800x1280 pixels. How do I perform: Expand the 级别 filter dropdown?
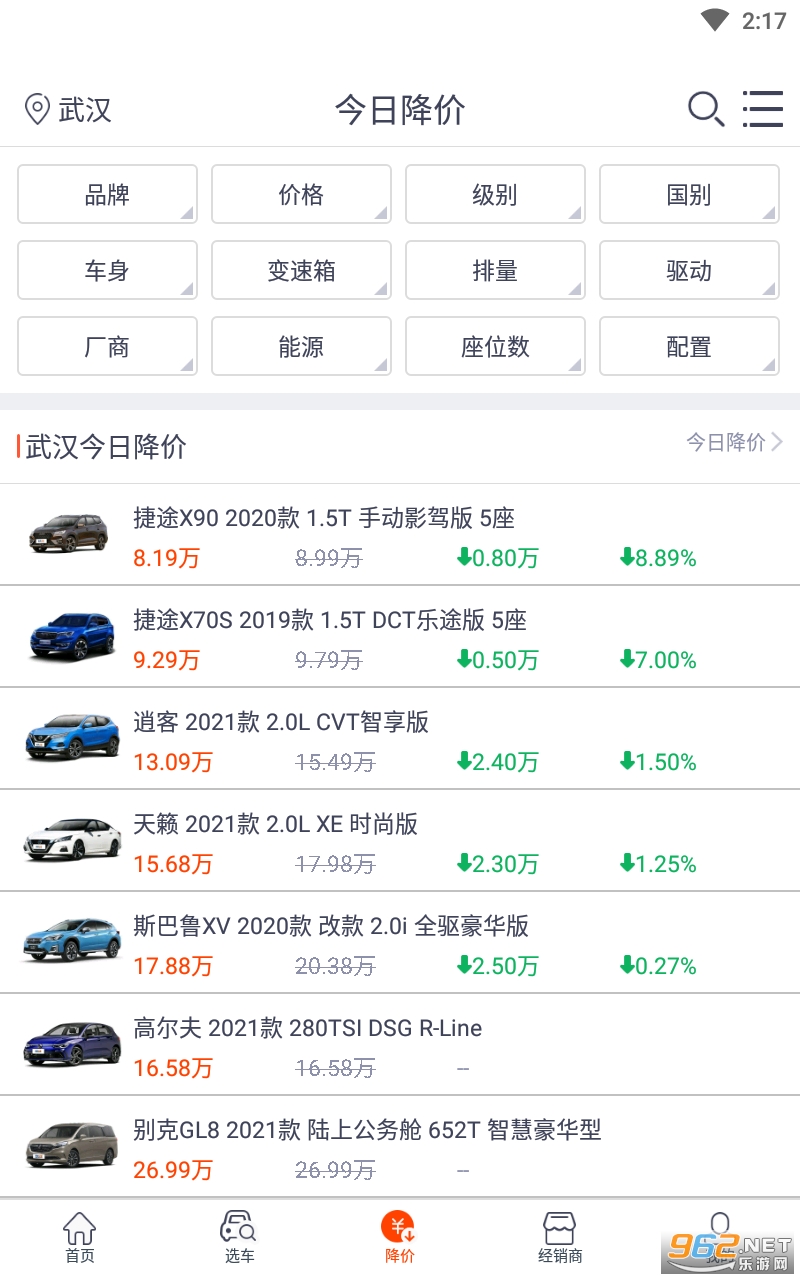click(495, 194)
